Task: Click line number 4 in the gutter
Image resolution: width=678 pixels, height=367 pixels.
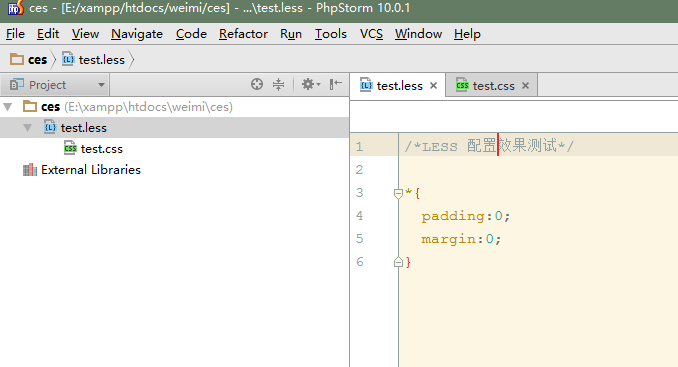Action: pyautogui.click(x=359, y=215)
